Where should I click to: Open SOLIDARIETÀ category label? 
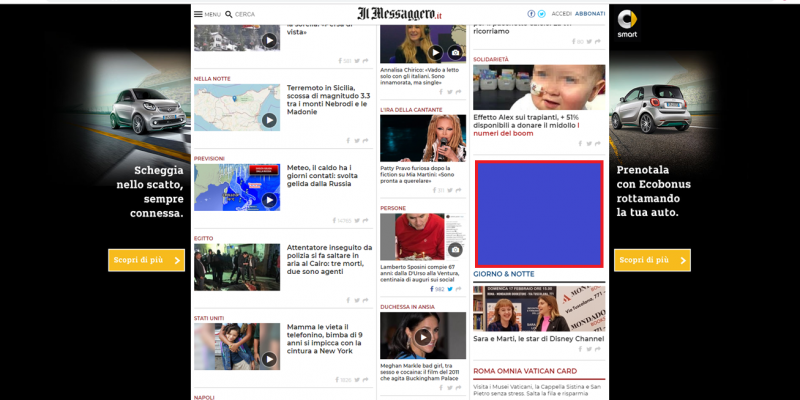491,60
